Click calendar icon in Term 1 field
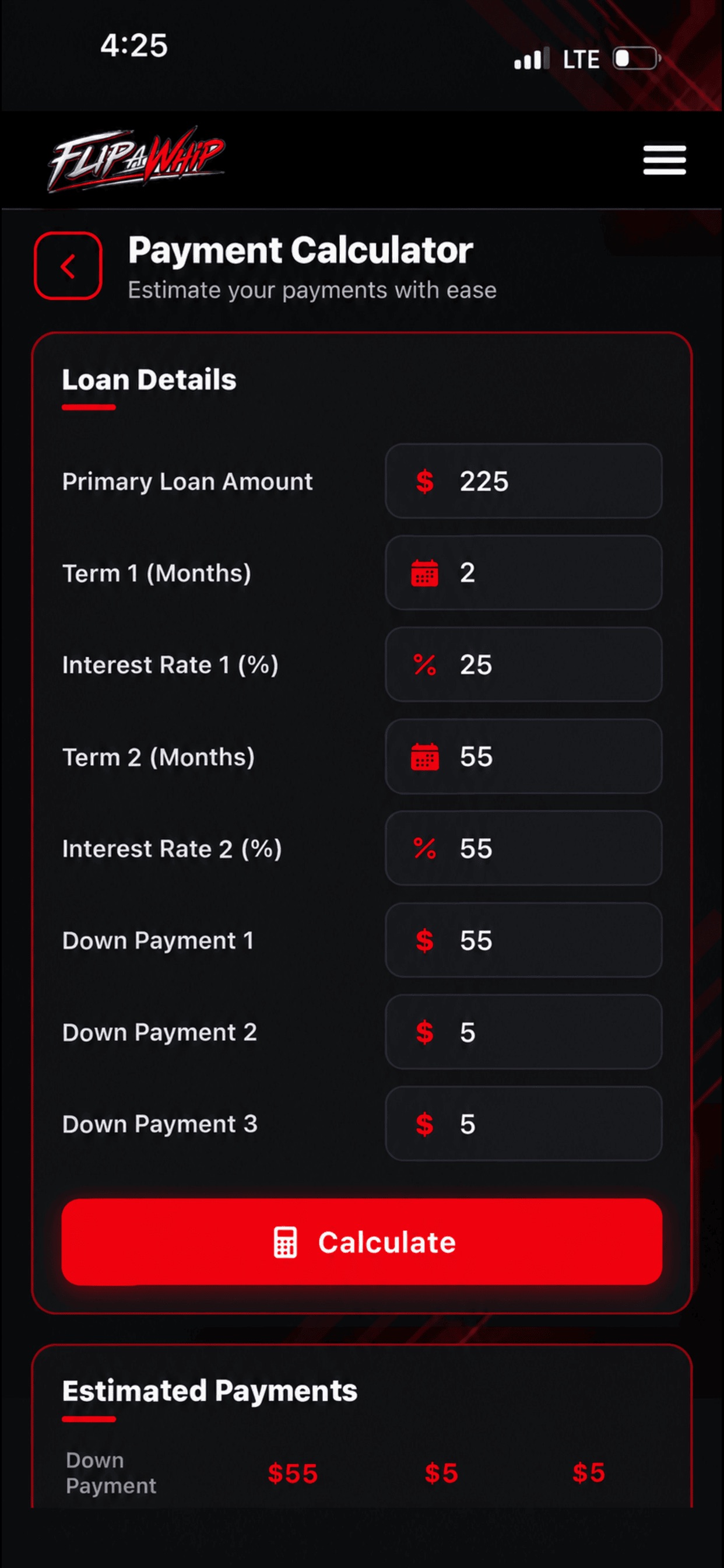This screenshot has height=1568, width=724. click(425, 573)
